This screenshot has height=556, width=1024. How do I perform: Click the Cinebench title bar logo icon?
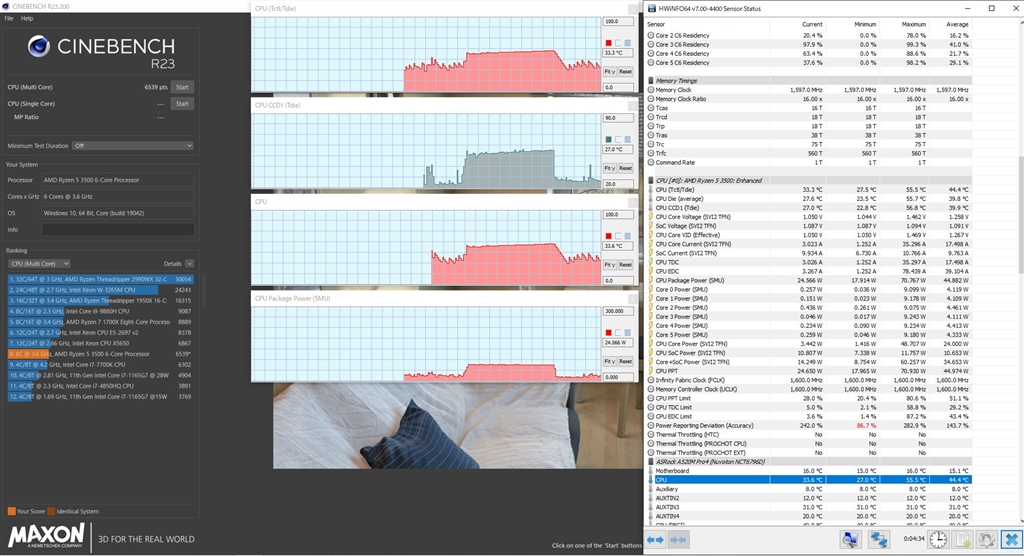[6, 6]
